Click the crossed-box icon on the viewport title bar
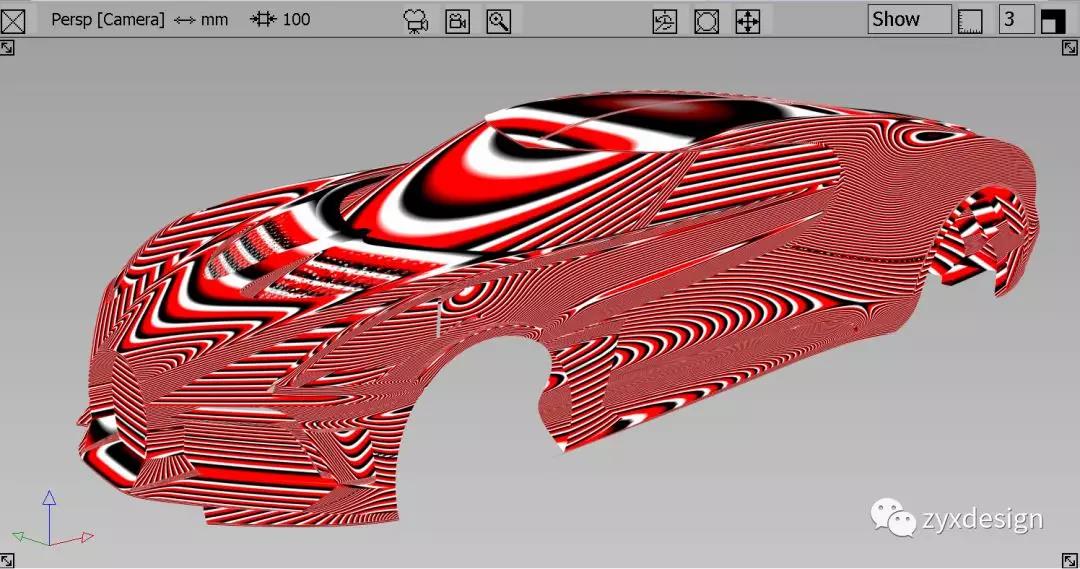 12,21
